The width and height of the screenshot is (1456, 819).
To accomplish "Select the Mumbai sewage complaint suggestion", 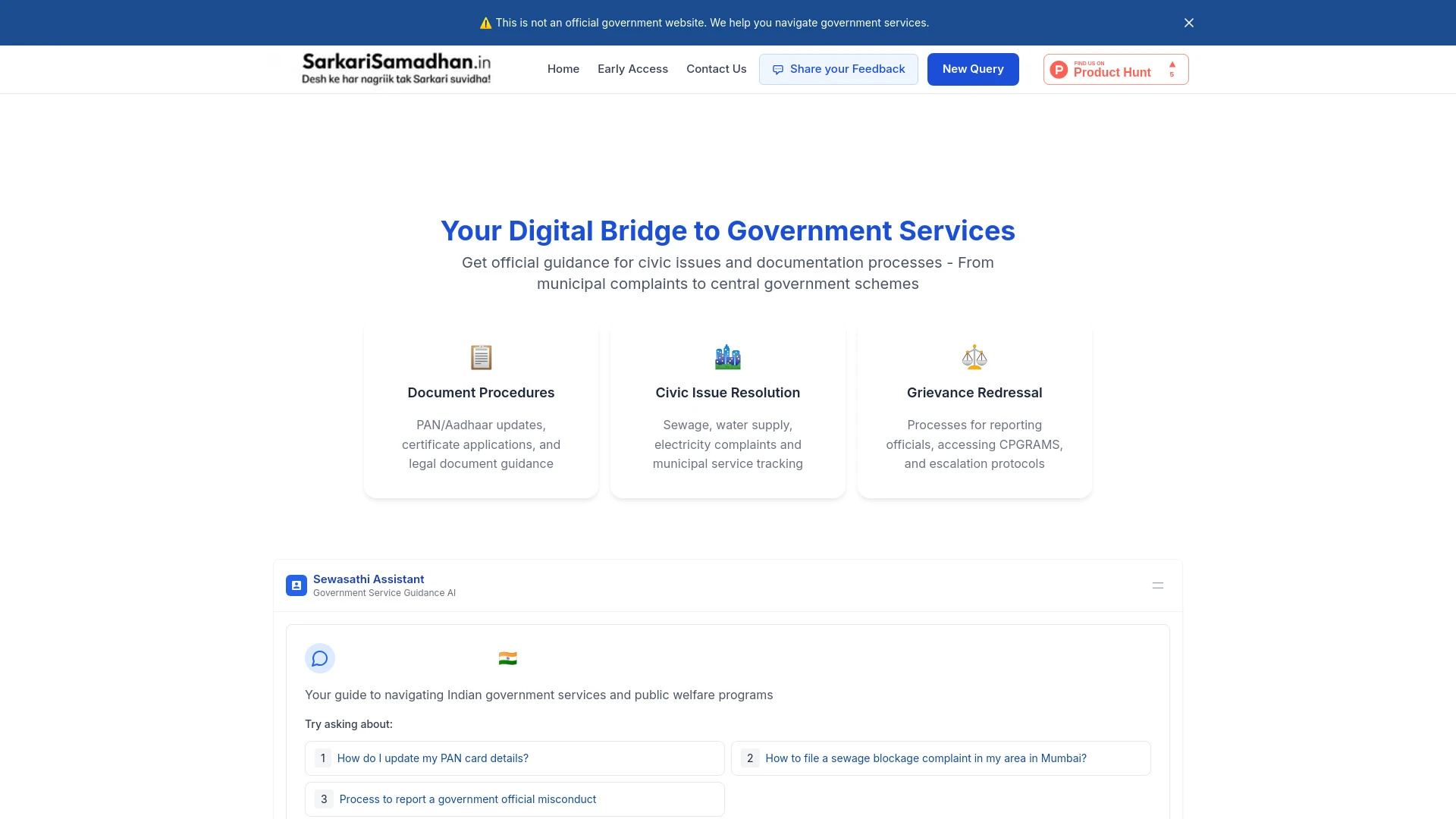I will click(940, 758).
